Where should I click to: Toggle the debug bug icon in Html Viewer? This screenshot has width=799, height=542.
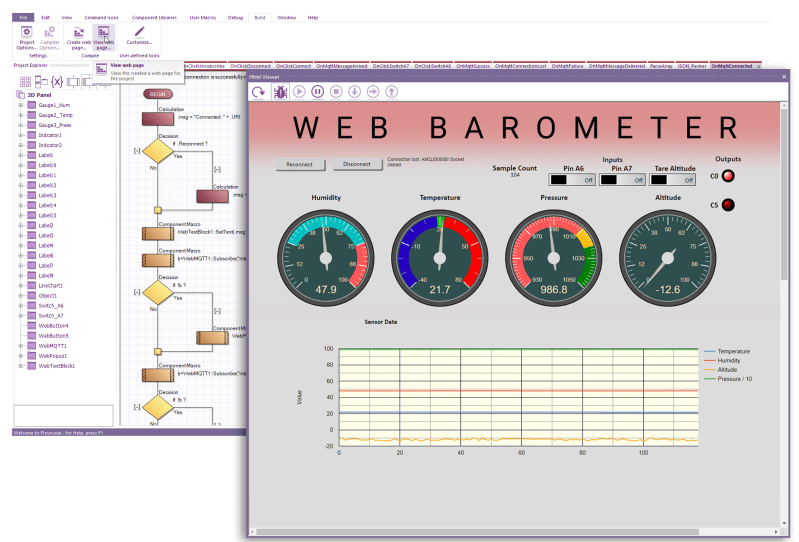280,92
